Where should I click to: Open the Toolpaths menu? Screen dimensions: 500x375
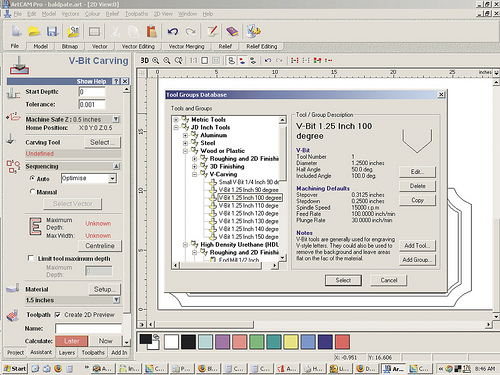(136, 14)
